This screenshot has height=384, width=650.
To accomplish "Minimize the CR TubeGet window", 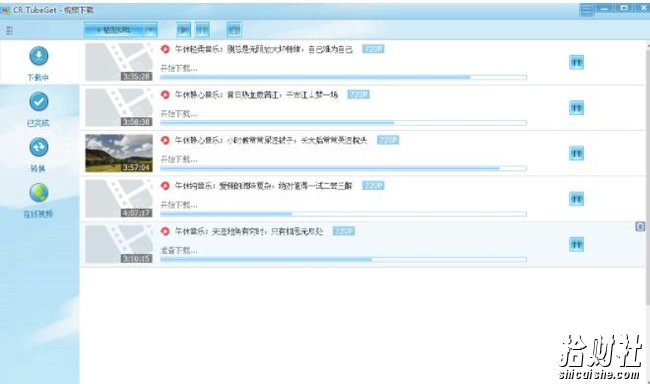I will point(604,8).
